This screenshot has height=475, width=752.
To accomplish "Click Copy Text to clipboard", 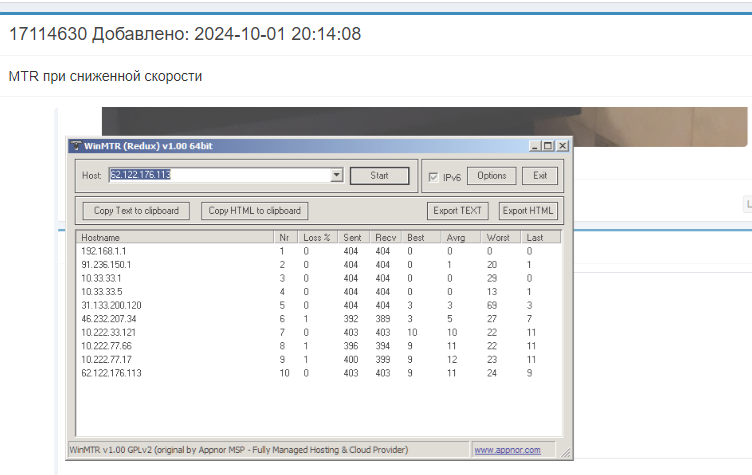I will pyautogui.click(x=136, y=211).
